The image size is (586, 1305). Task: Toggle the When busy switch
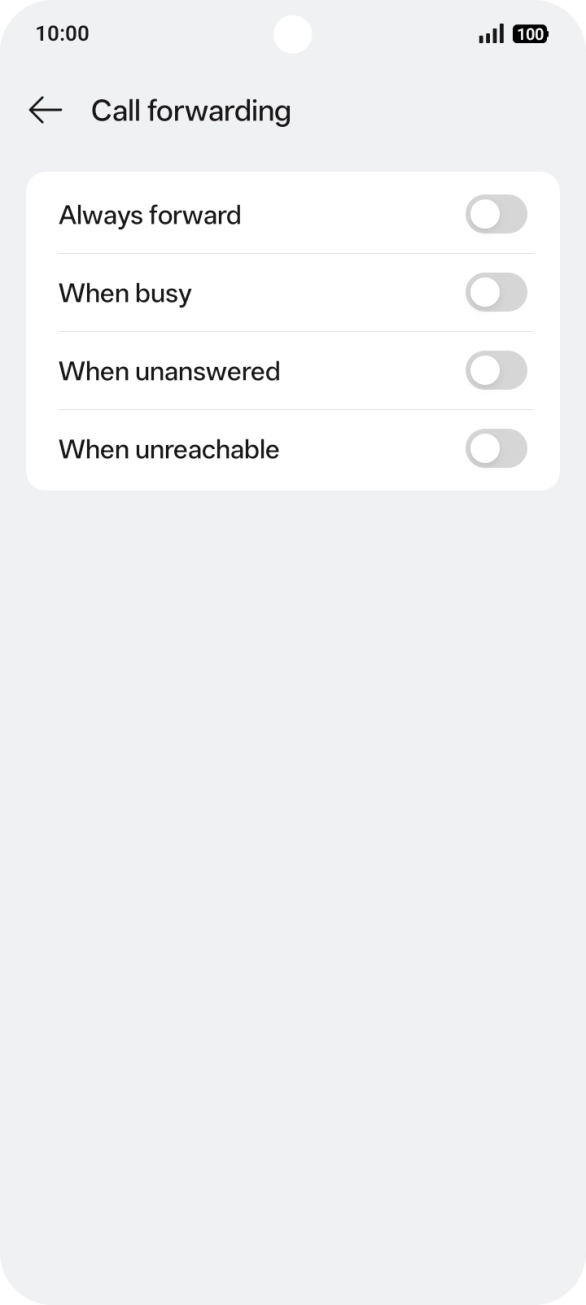(x=496, y=292)
